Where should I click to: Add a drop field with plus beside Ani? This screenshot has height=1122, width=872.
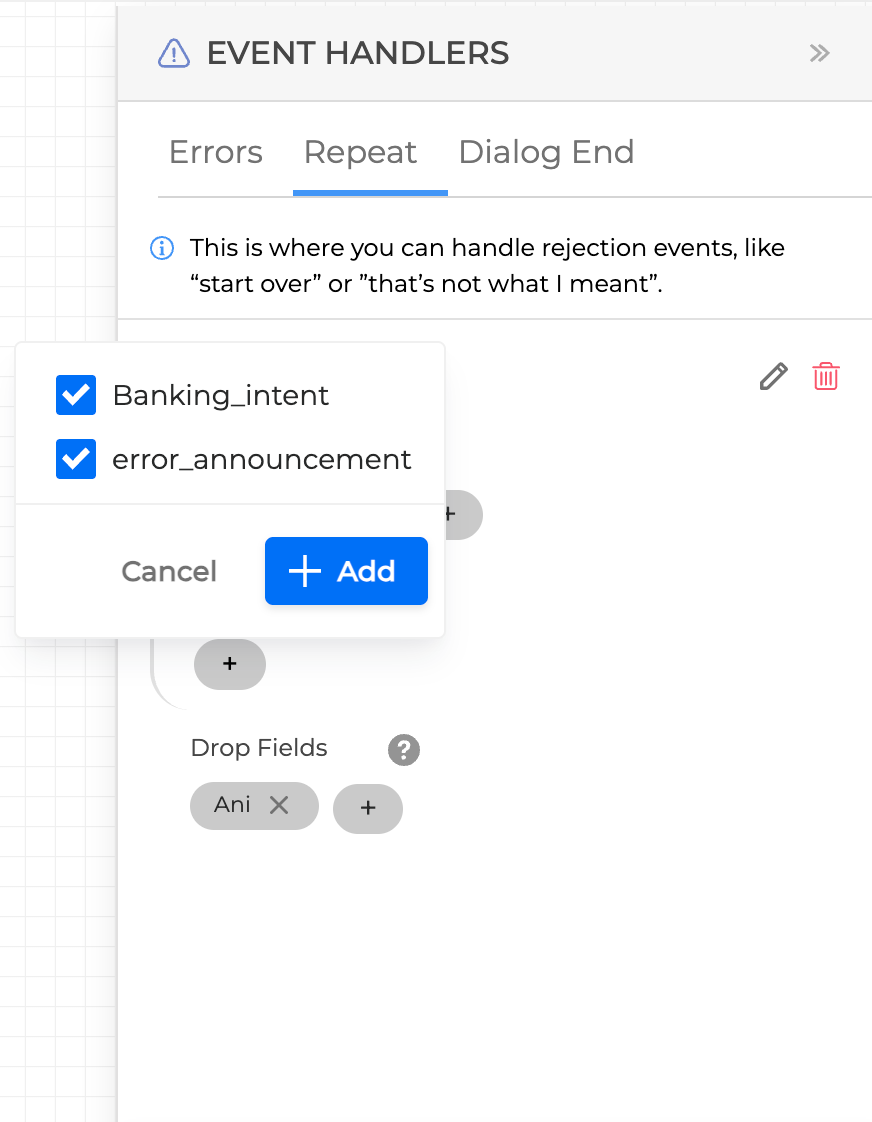point(367,808)
